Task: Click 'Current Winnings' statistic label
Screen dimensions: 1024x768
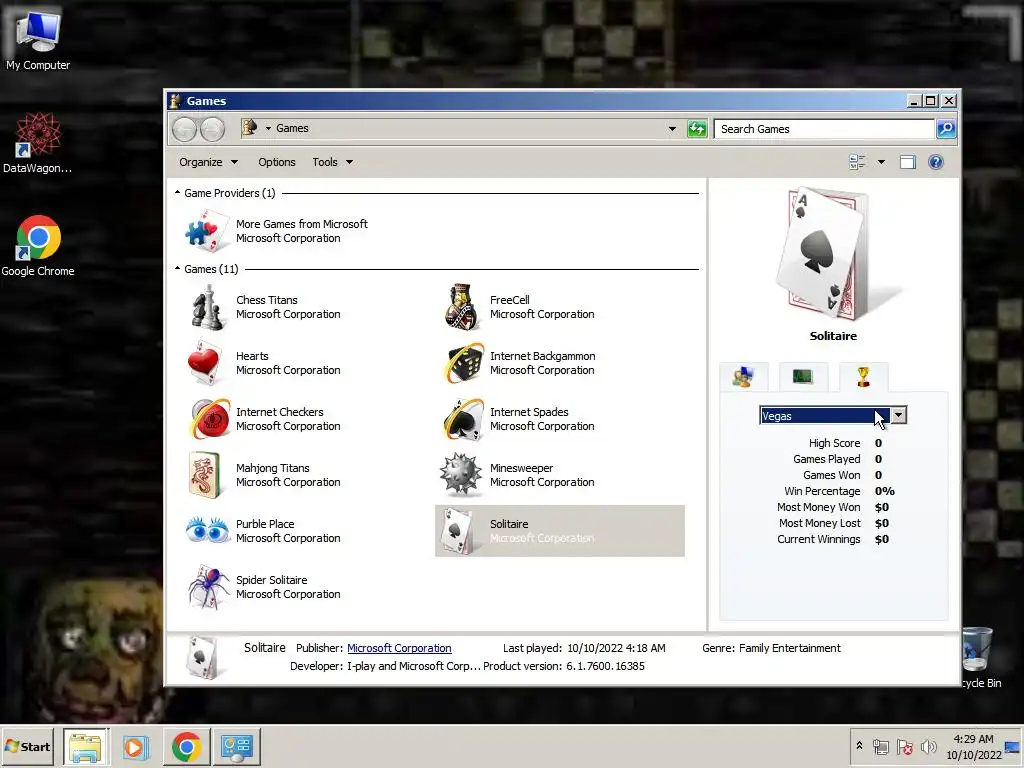Action: pyautogui.click(x=818, y=539)
